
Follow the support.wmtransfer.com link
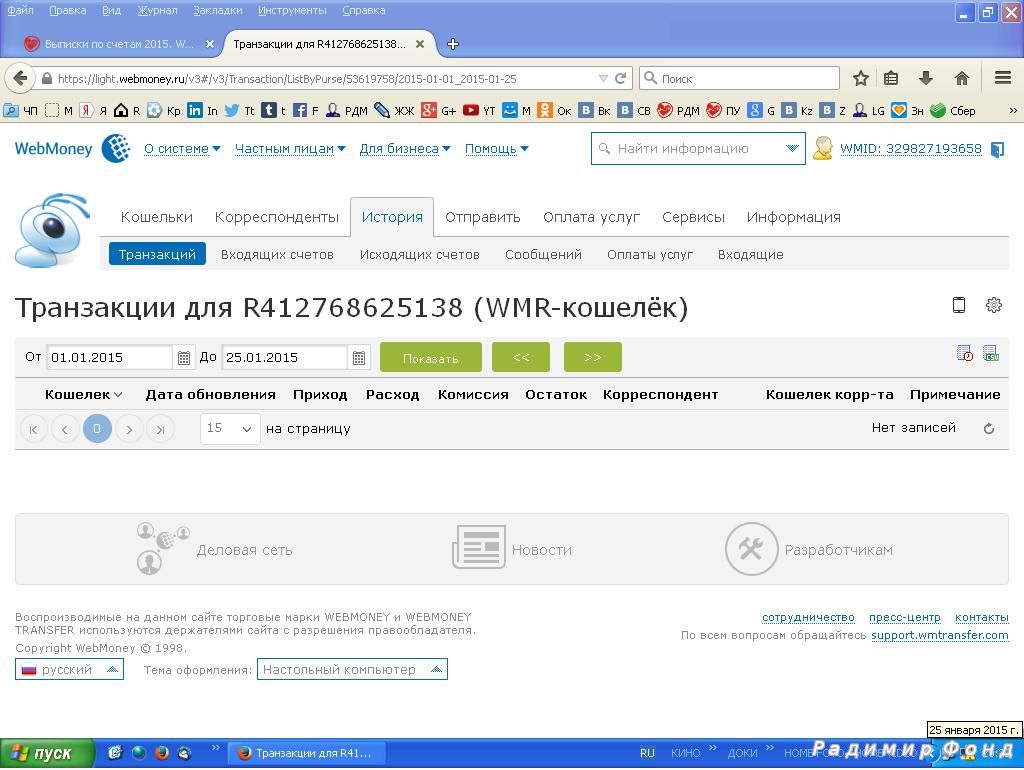(939, 635)
